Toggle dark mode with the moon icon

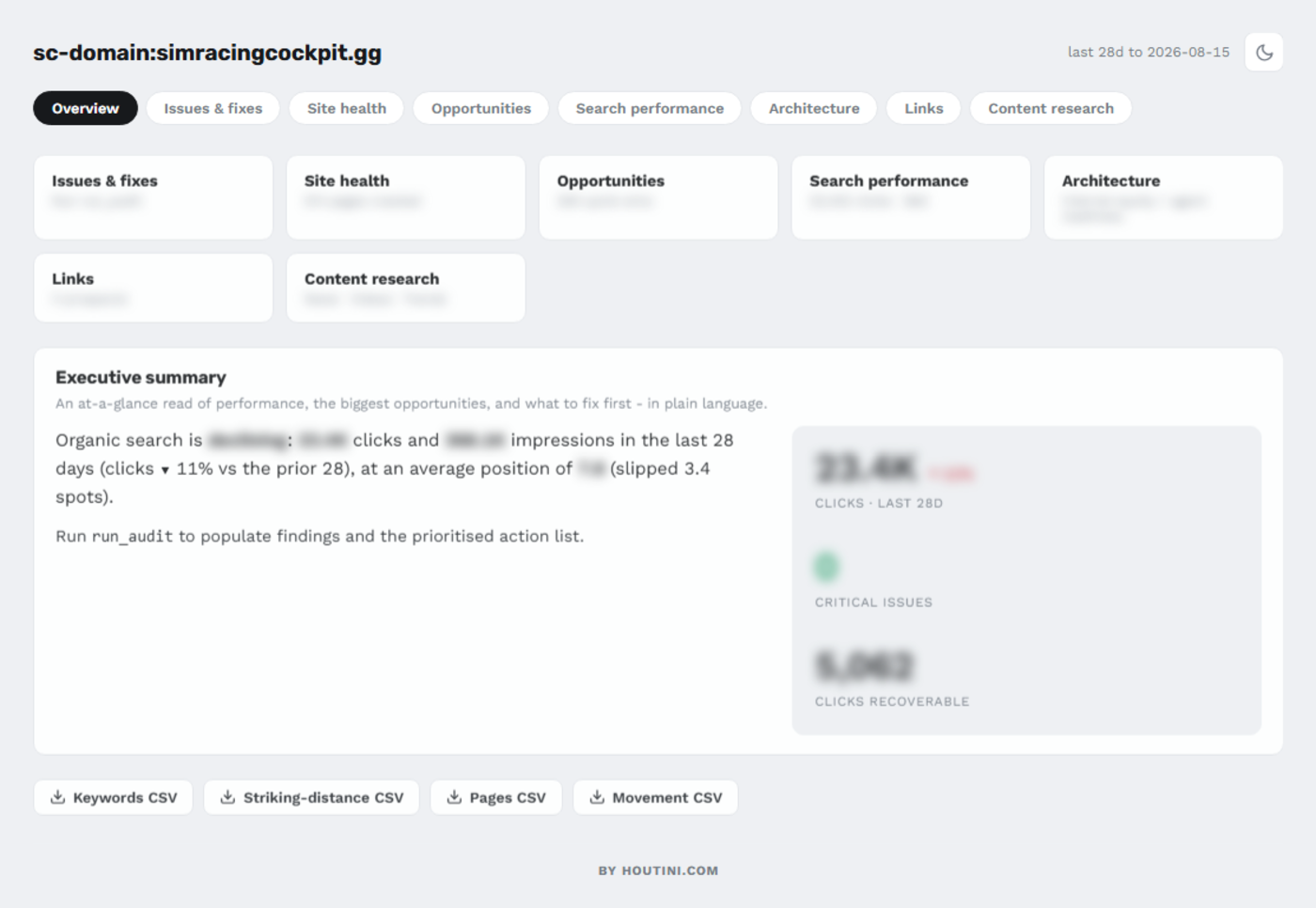pyautogui.click(x=1263, y=53)
